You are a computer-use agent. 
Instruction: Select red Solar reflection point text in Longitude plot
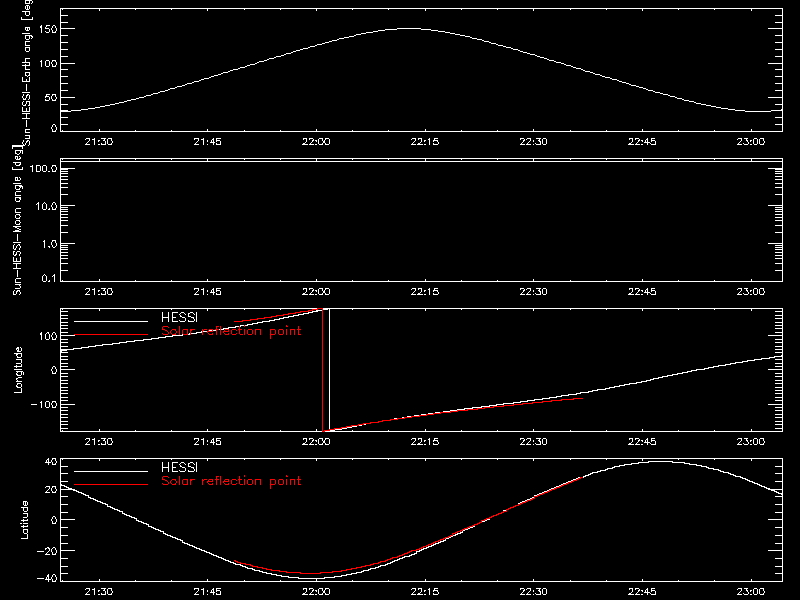231,331
